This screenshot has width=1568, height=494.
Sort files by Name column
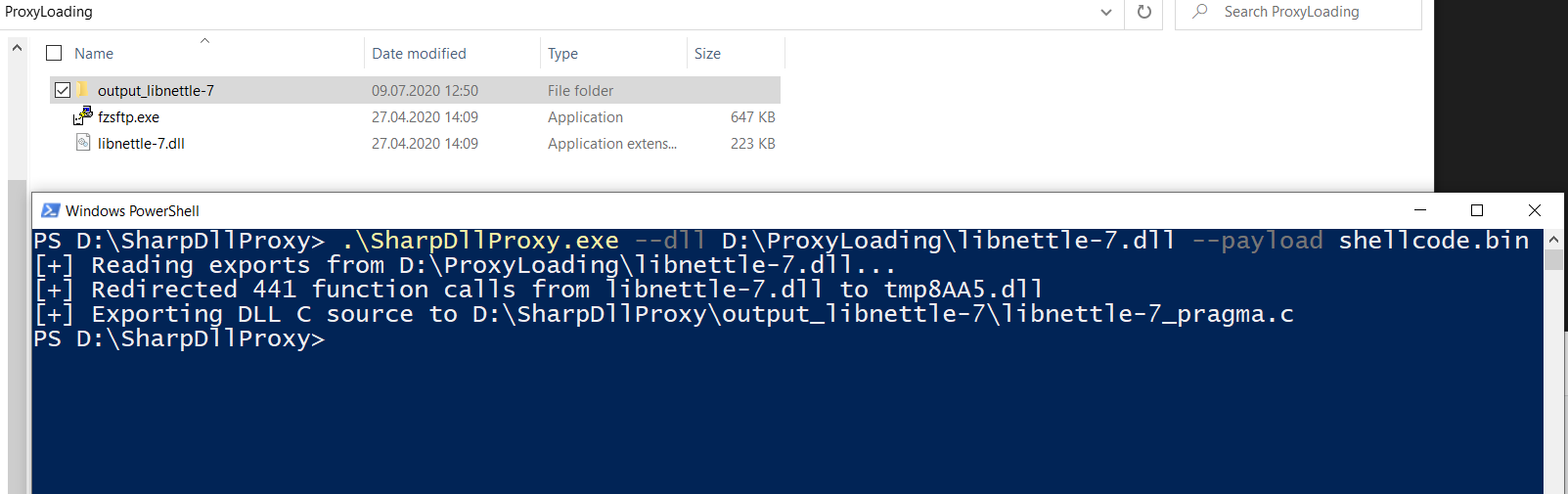pos(94,54)
